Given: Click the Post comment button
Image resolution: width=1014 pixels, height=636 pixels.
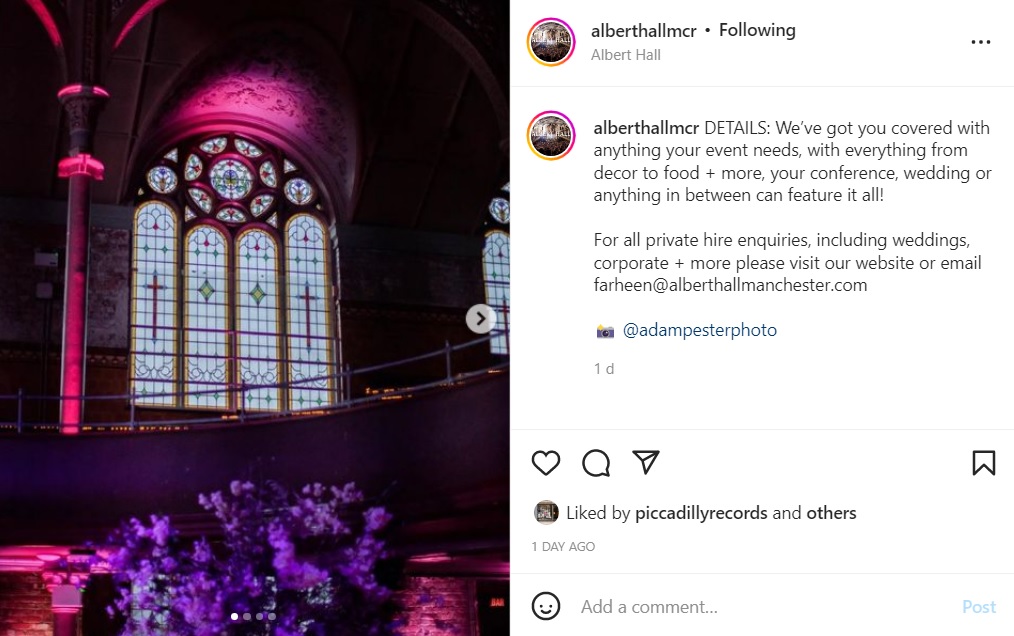Looking at the screenshot, I should (x=979, y=606).
